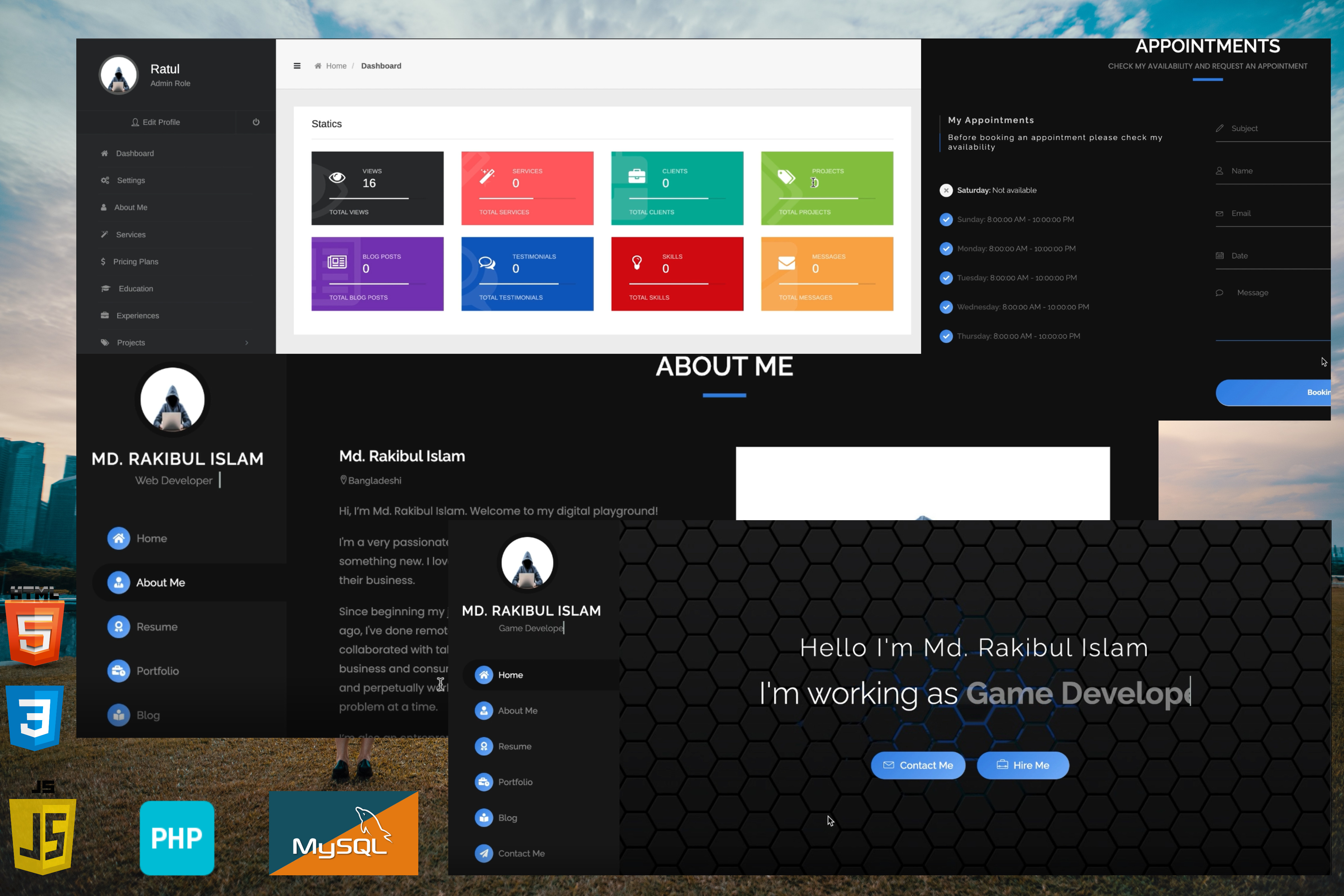Expand the Projects sidebar submenu arrow
Screen dimensions: 1344x896
pyautogui.click(x=247, y=343)
